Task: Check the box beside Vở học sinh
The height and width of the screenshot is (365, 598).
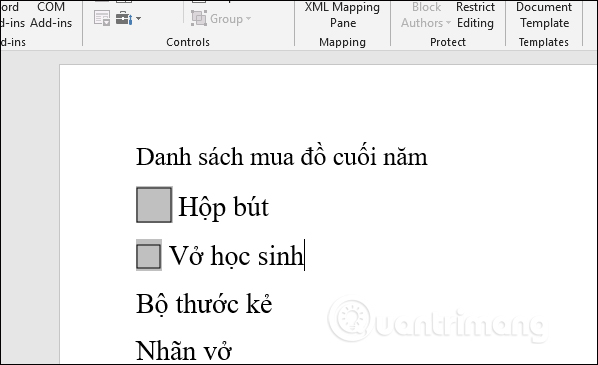Action: click(149, 256)
